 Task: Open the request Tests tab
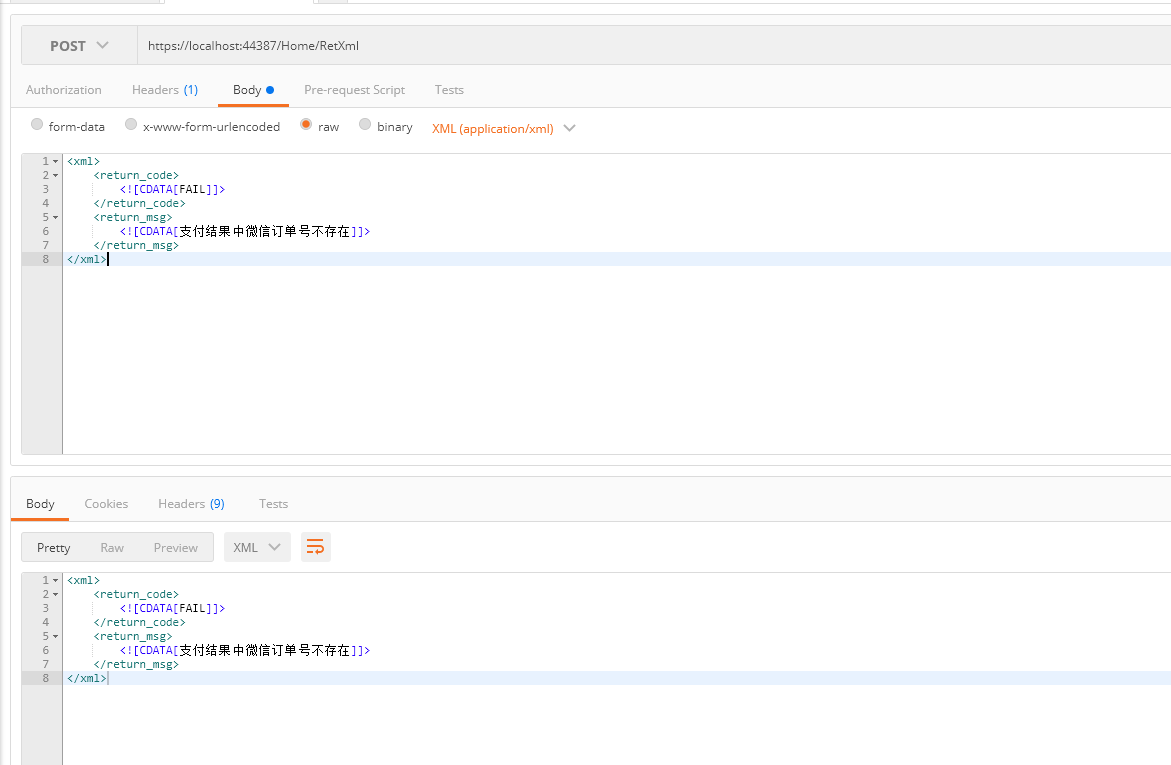449,90
